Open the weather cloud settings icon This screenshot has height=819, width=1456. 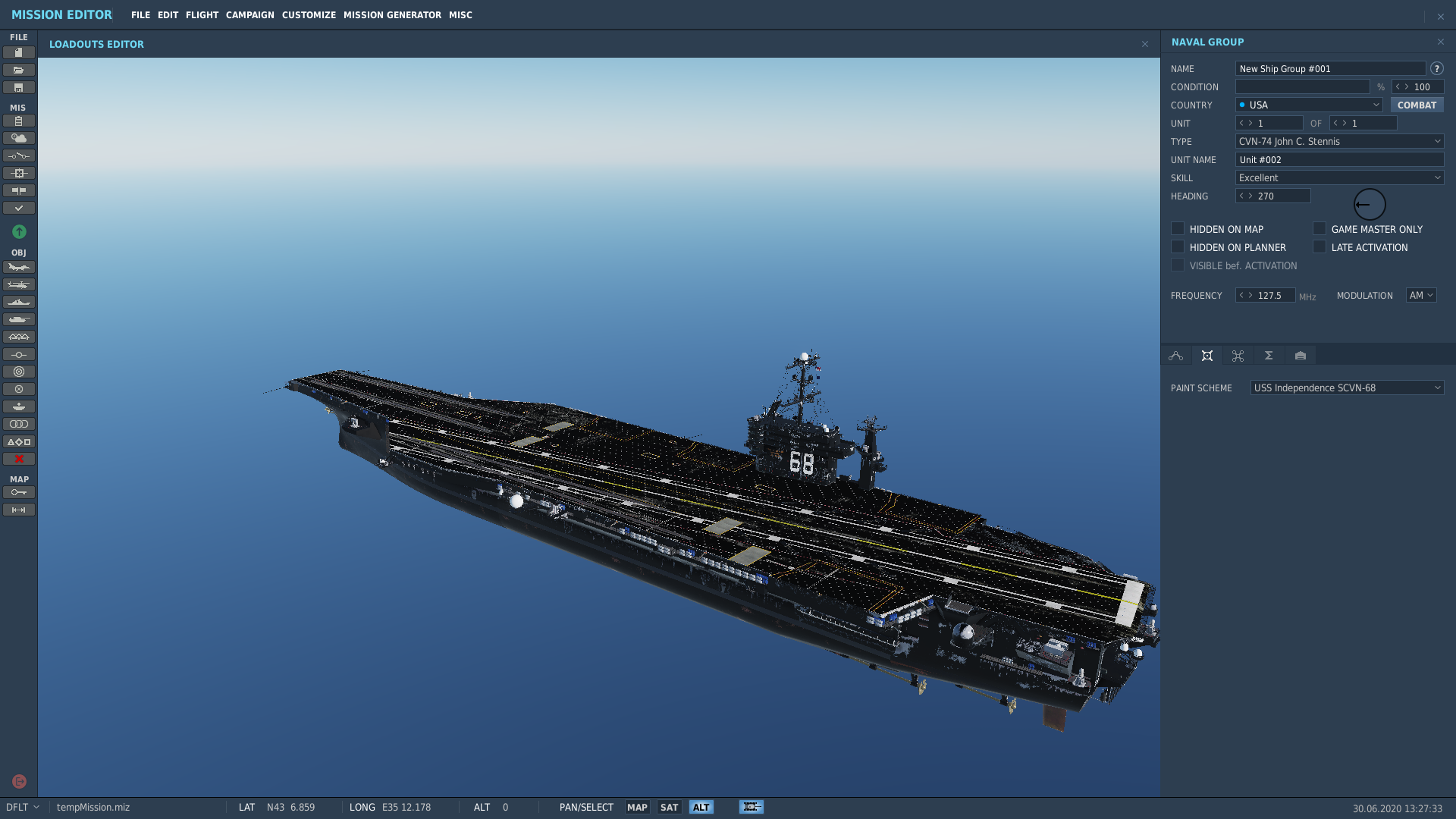pyautogui.click(x=19, y=138)
